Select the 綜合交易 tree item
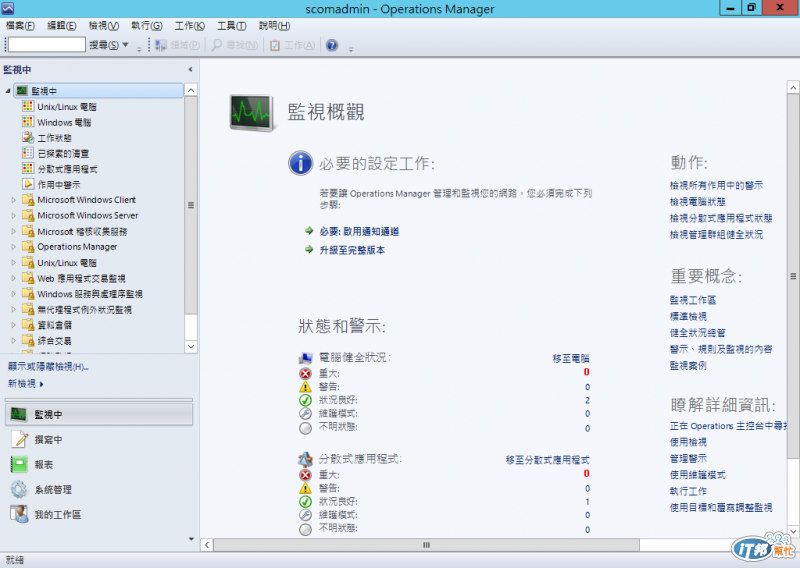The image size is (800, 568). point(54,340)
